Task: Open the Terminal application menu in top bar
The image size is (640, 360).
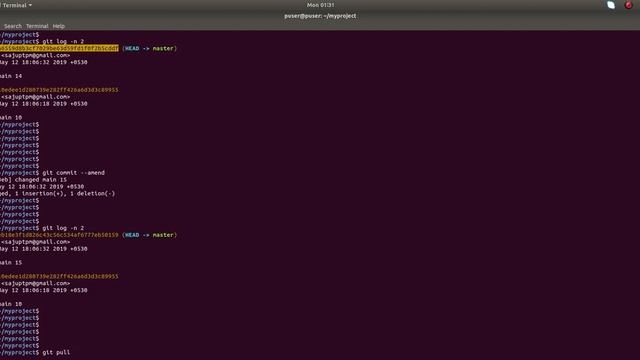Action: (16, 5)
